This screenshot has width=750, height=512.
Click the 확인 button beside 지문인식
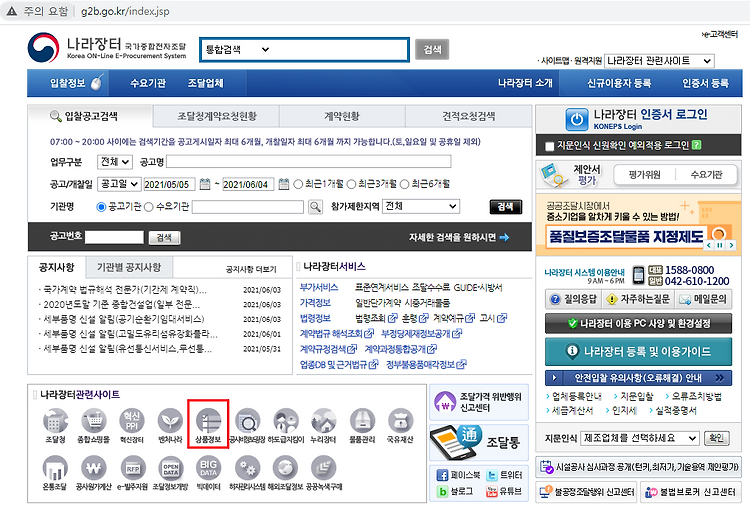pyautogui.click(x=716, y=438)
